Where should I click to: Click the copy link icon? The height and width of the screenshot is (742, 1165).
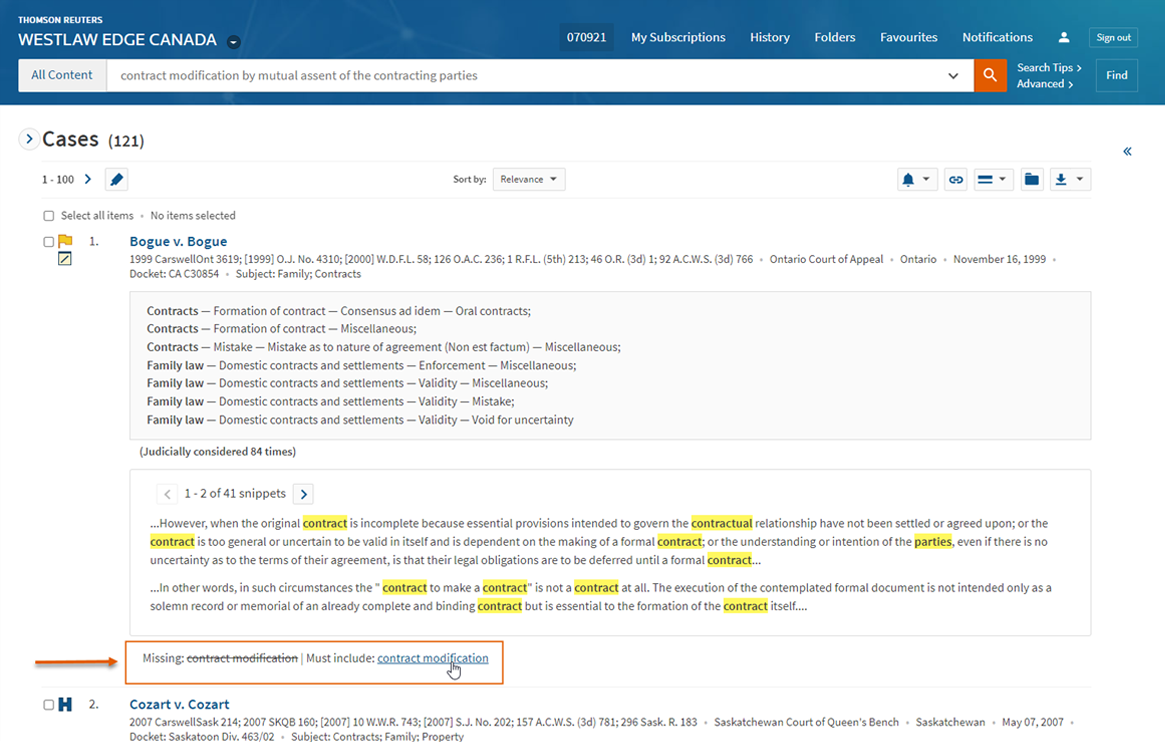click(955, 179)
